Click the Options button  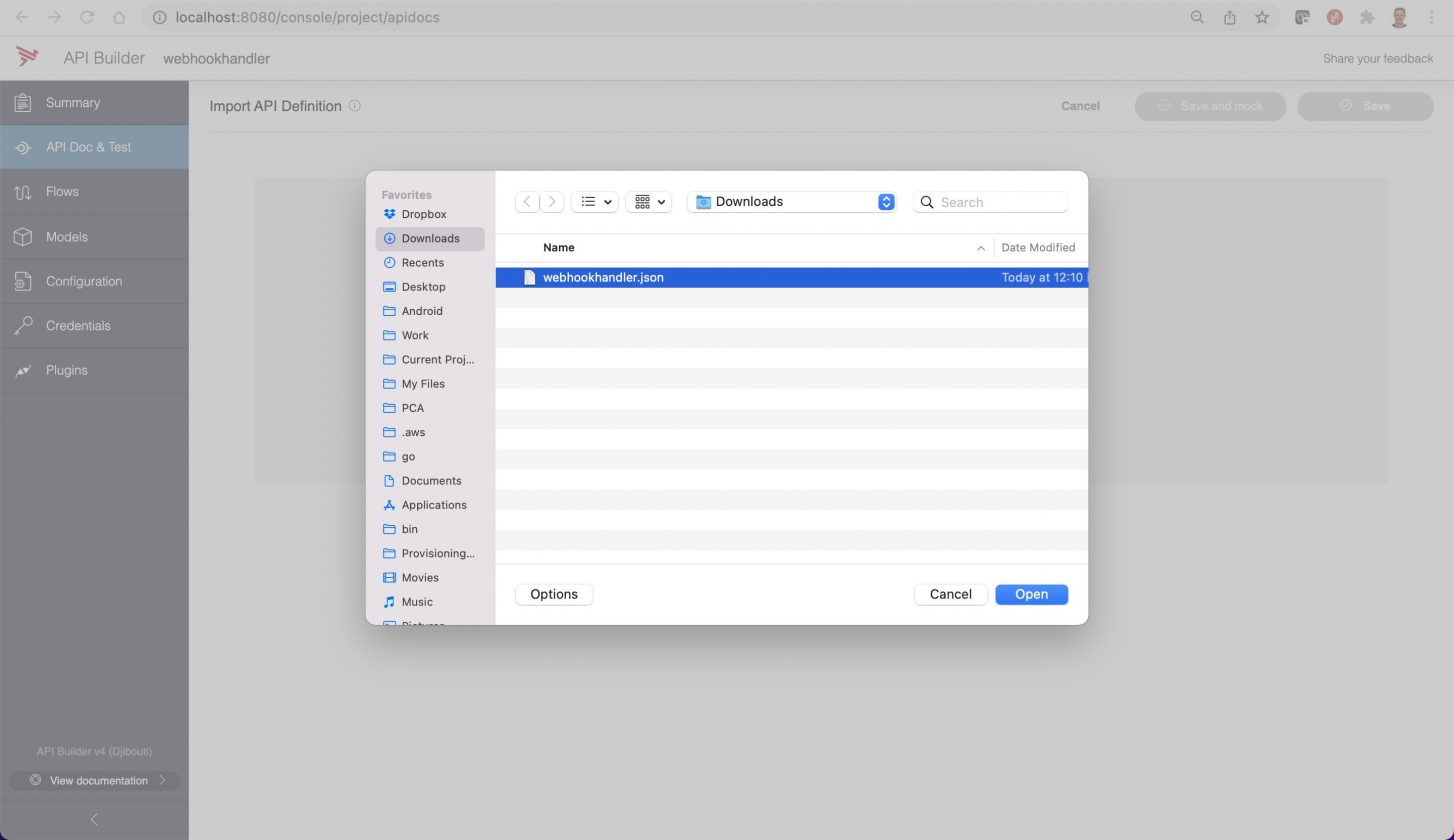554,594
